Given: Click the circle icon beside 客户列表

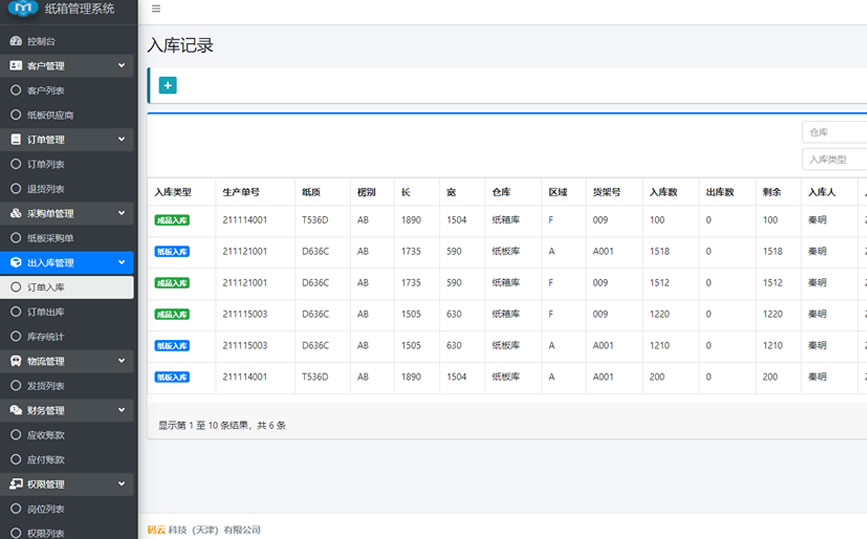Looking at the screenshot, I should click(16, 90).
